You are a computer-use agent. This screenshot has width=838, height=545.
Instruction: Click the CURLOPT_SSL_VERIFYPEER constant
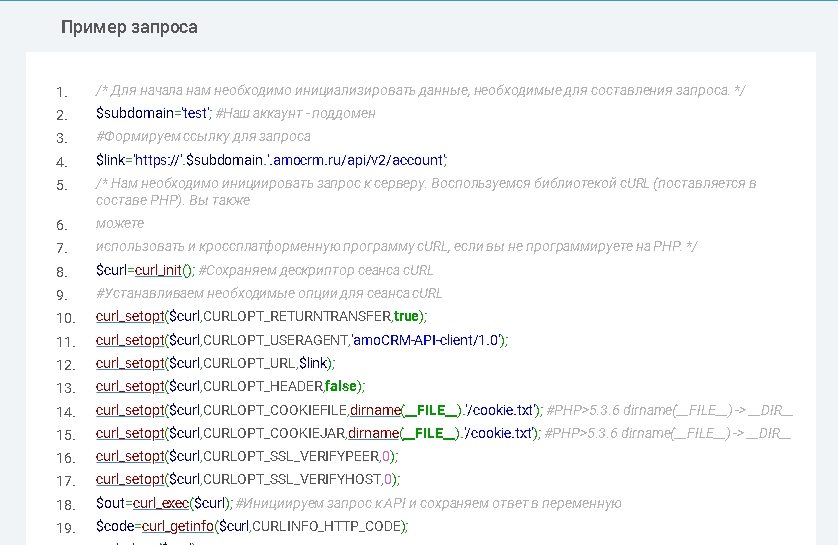click(291, 456)
